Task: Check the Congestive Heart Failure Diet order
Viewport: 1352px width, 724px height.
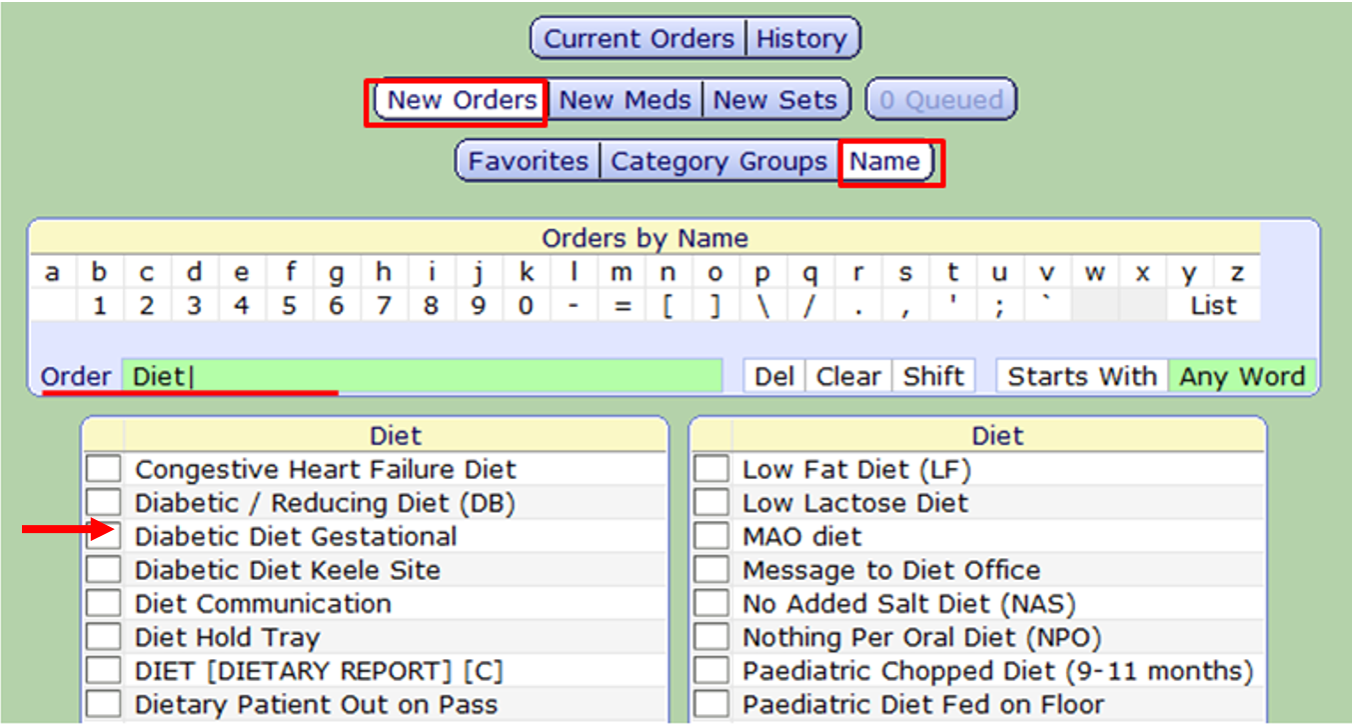Action: click(x=103, y=468)
